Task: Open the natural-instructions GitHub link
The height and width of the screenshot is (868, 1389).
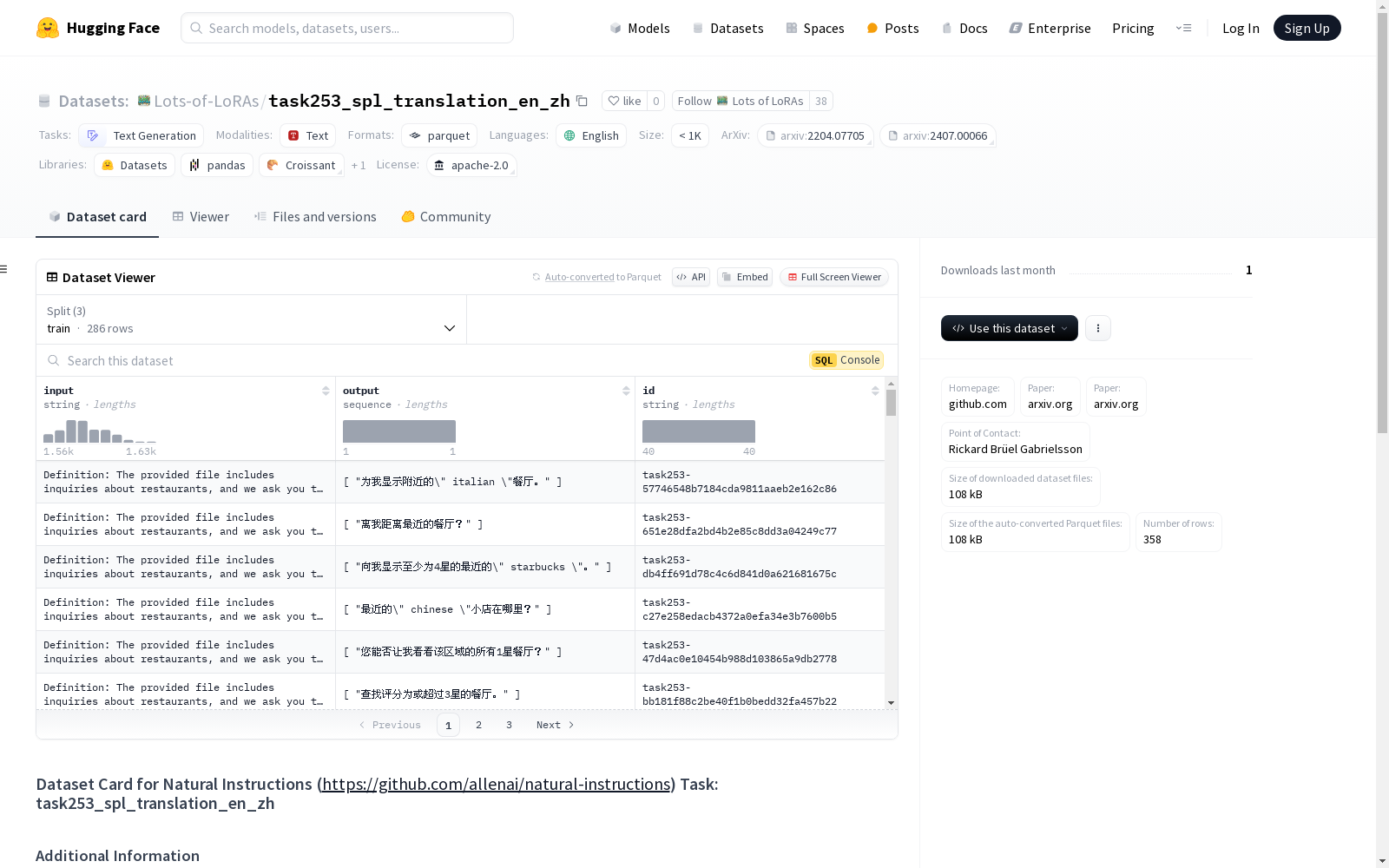Action: pyautogui.click(x=497, y=784)
